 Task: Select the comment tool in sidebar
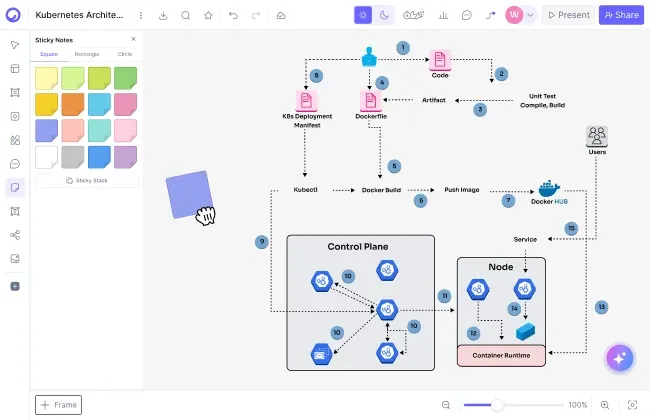(x=15, y=164)
